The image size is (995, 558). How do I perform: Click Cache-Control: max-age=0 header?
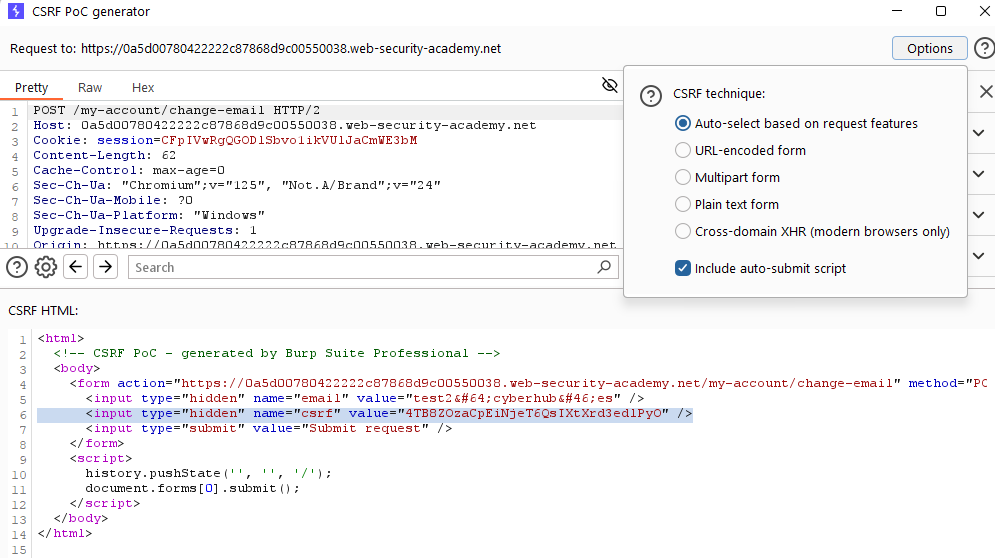pyautogui.click(x=129, y=170)
